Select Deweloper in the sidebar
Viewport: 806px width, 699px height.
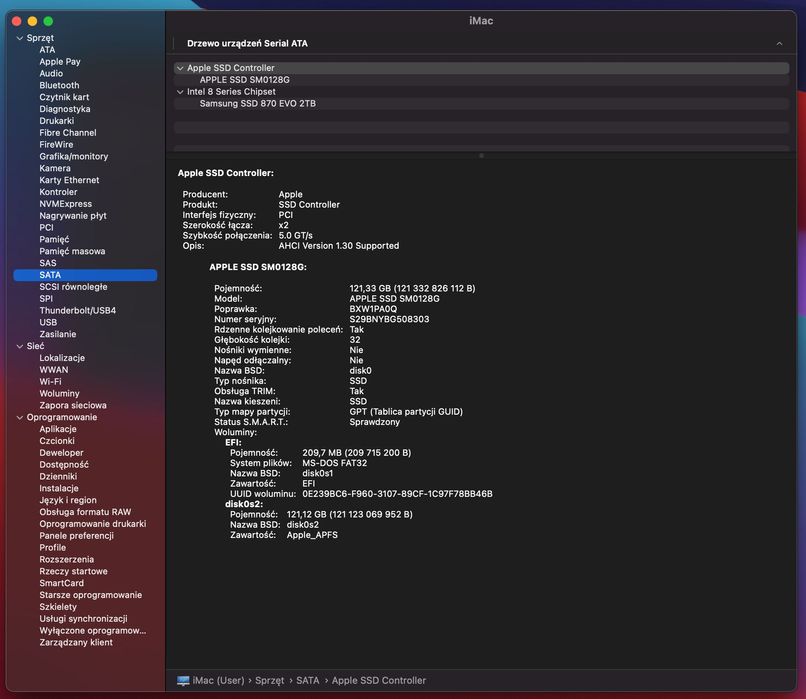tap(61, 453)
